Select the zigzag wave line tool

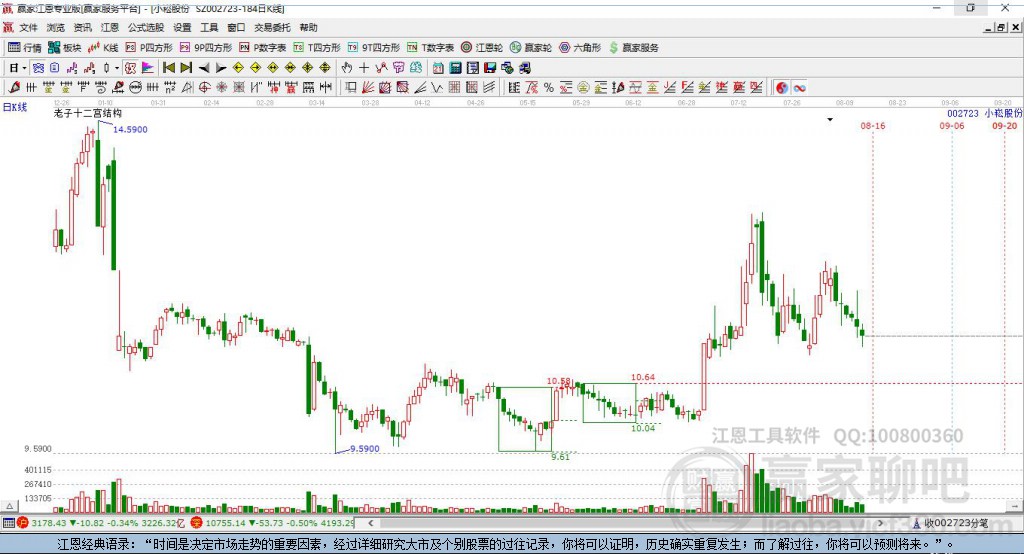tap(437, 88)
